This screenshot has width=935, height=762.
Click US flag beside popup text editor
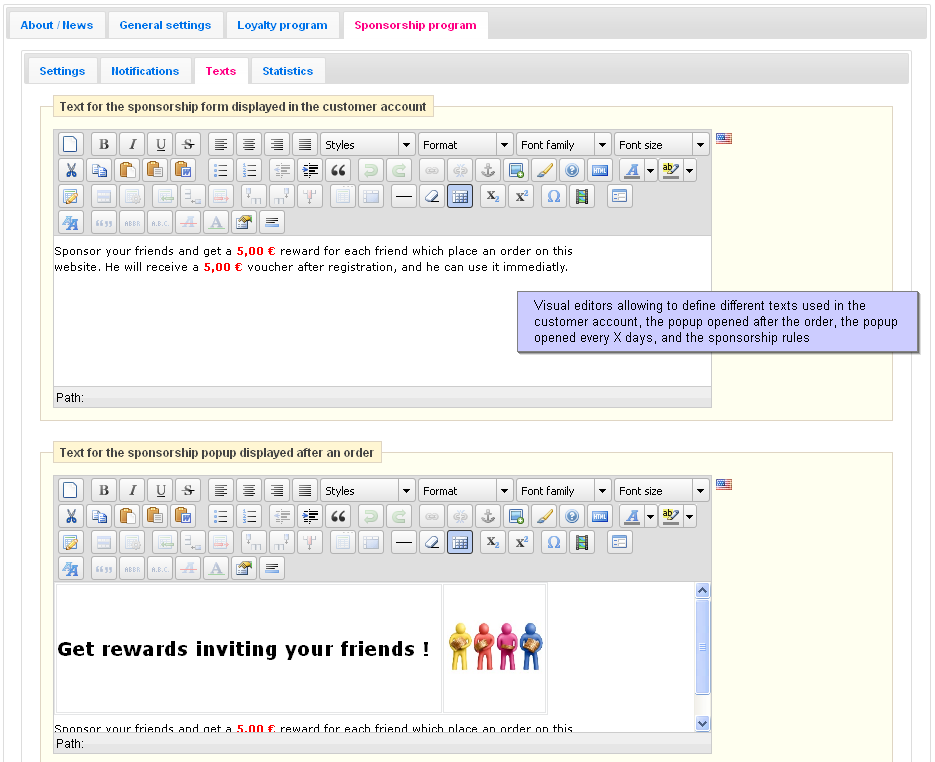[x=724, y=484]
